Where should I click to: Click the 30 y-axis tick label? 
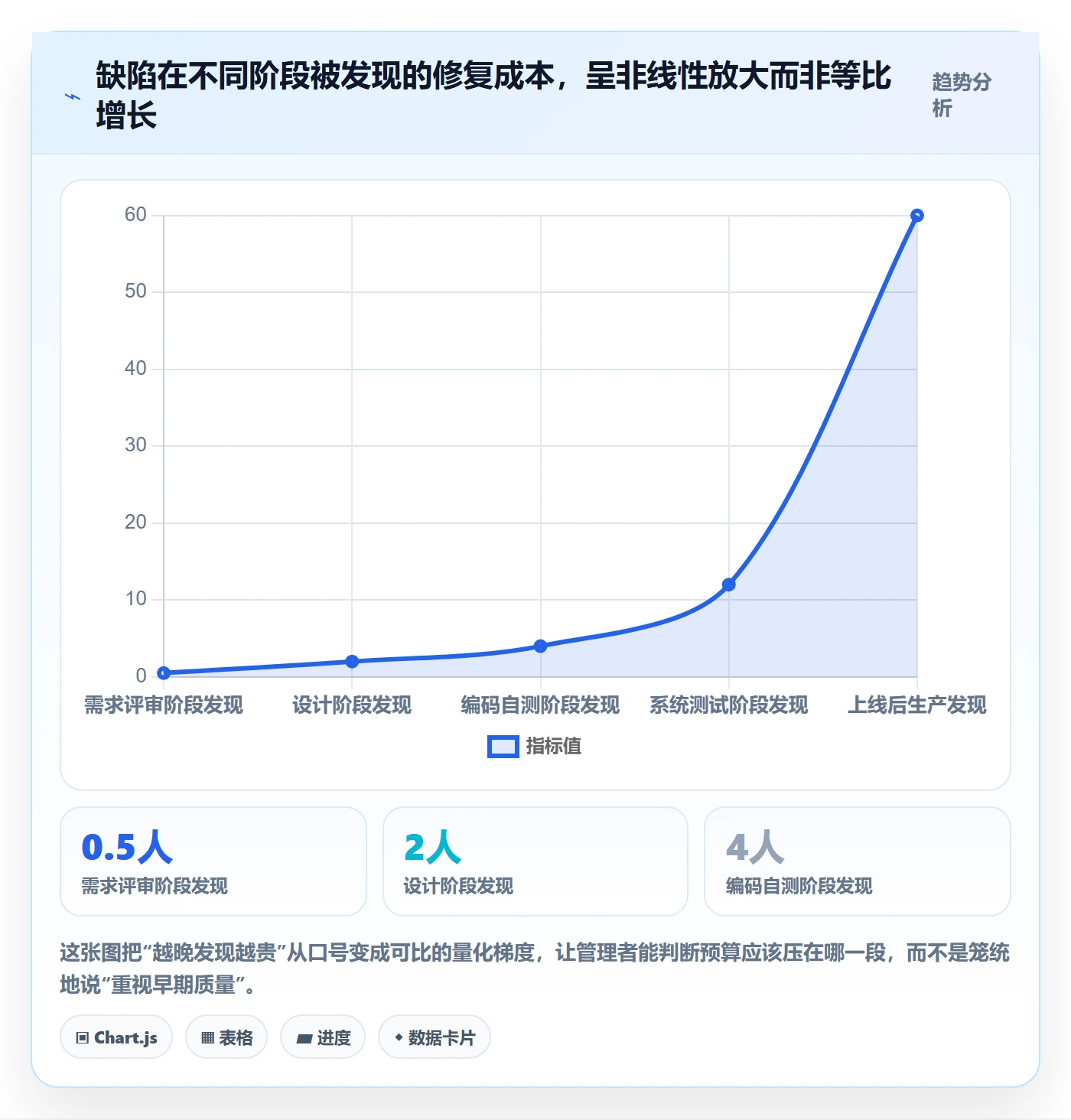coord(135,445)
